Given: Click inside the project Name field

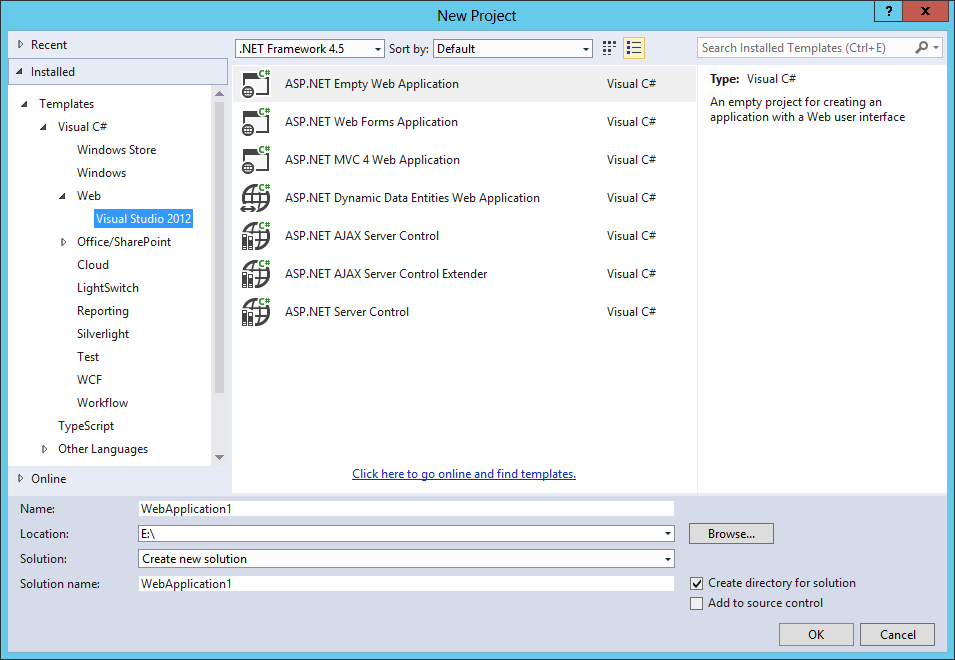Looking at the screenshot, I should 400,508.
